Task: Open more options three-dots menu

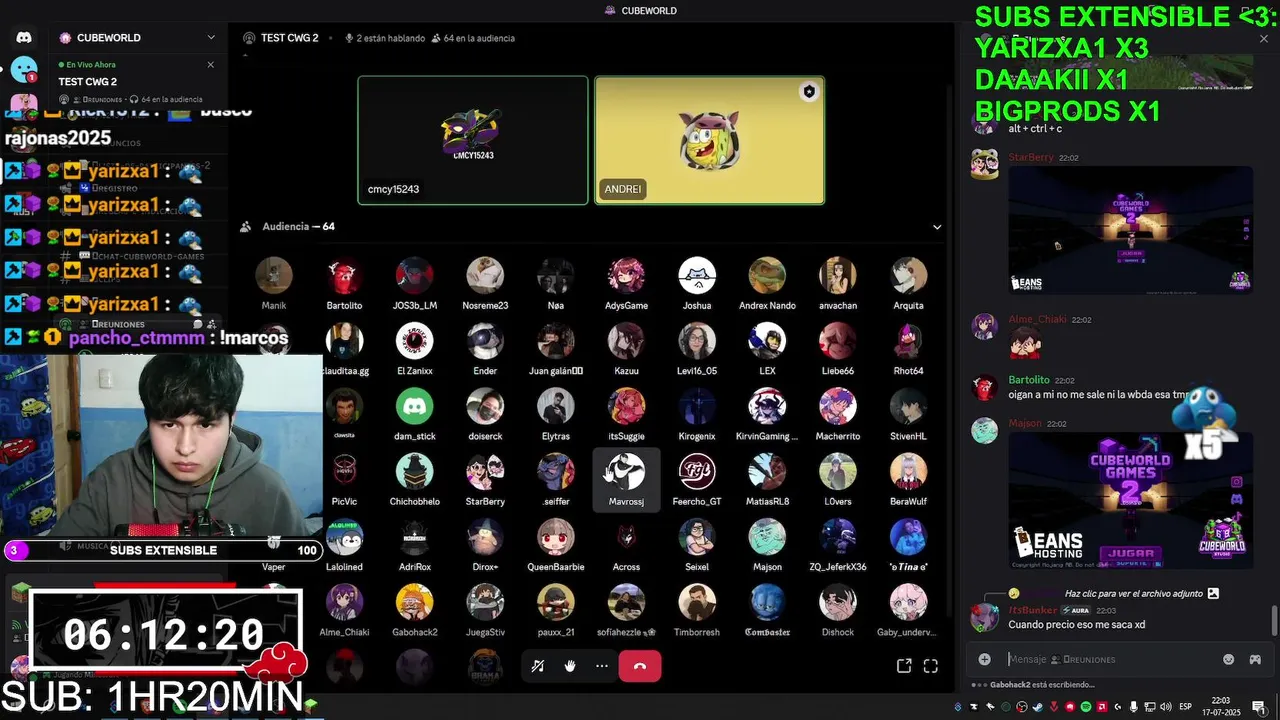Action: point(602,666)
